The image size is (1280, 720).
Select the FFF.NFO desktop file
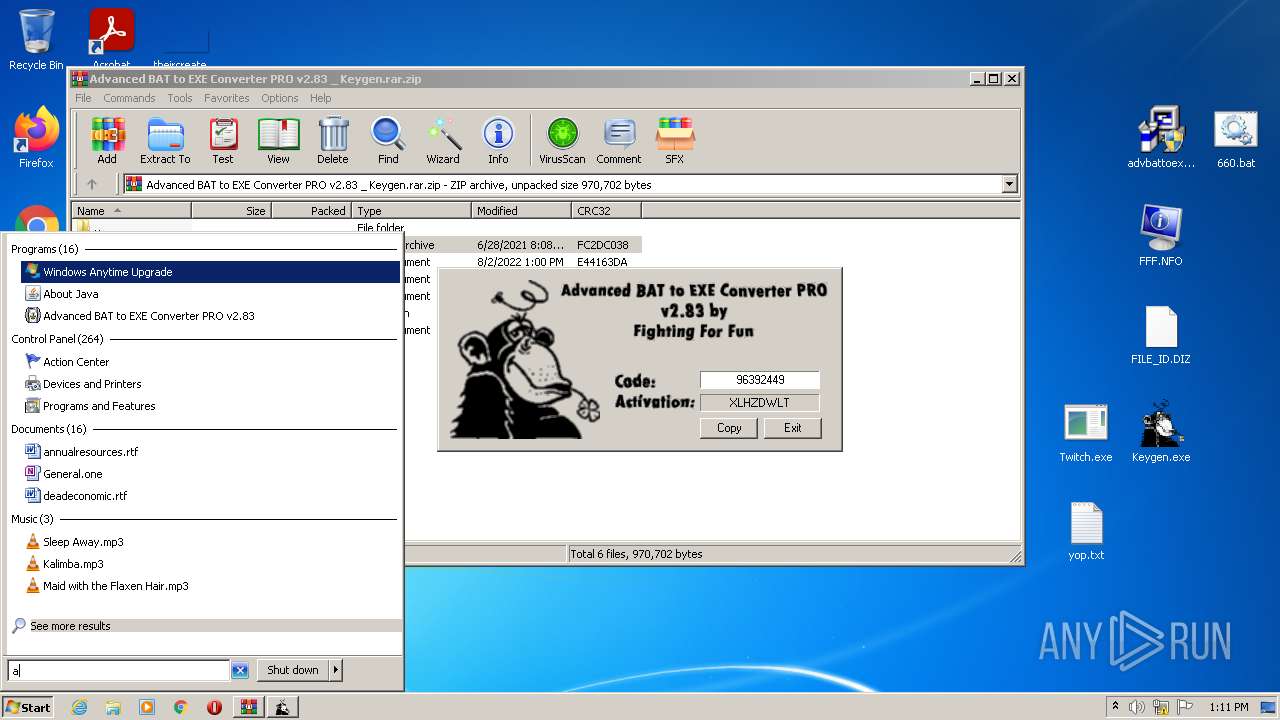pyautogui.click(x=1161, y=236)
